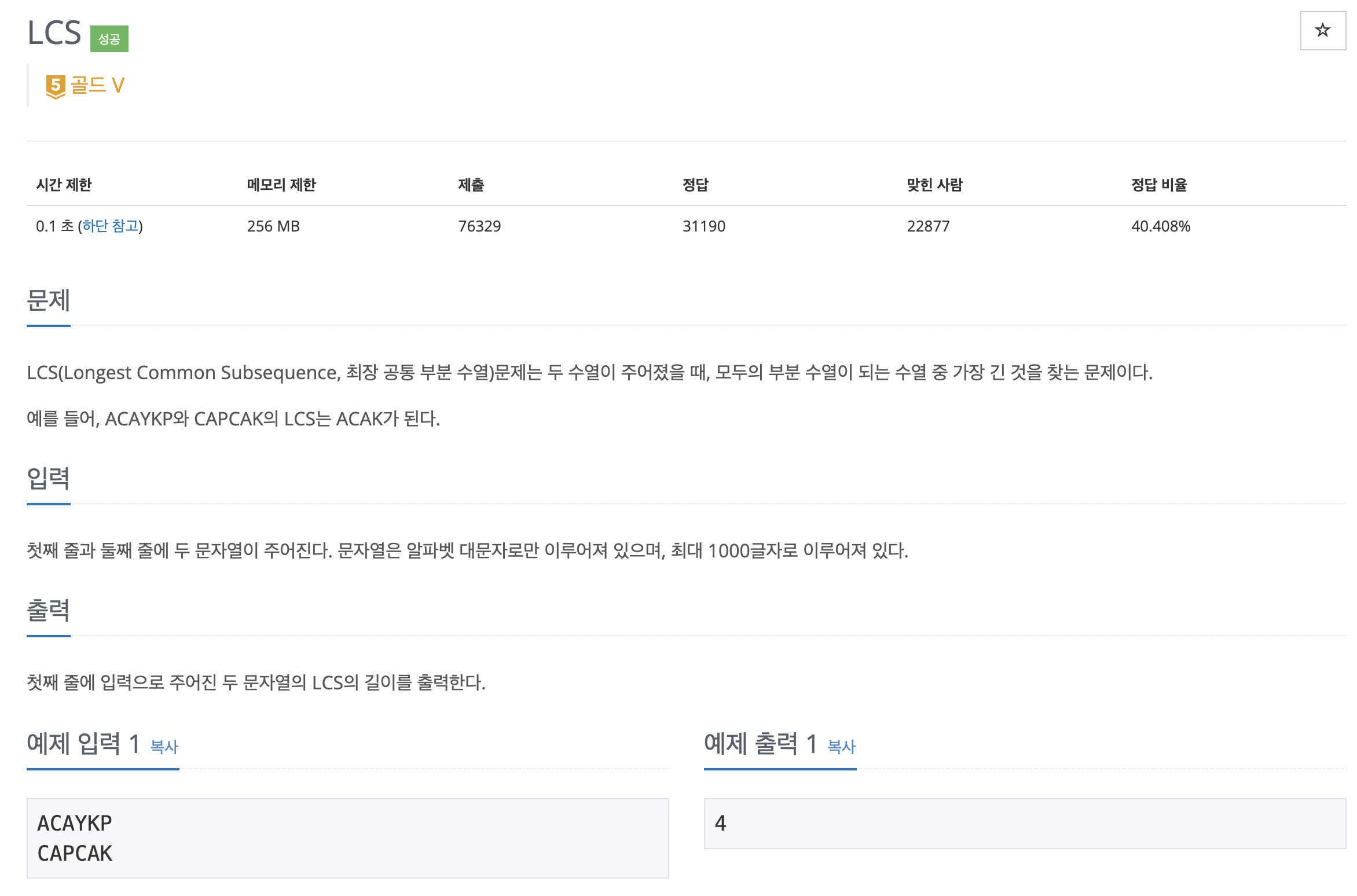
Task: Click the 예제 입력 1 heading
Action: (x=83, y=744)
